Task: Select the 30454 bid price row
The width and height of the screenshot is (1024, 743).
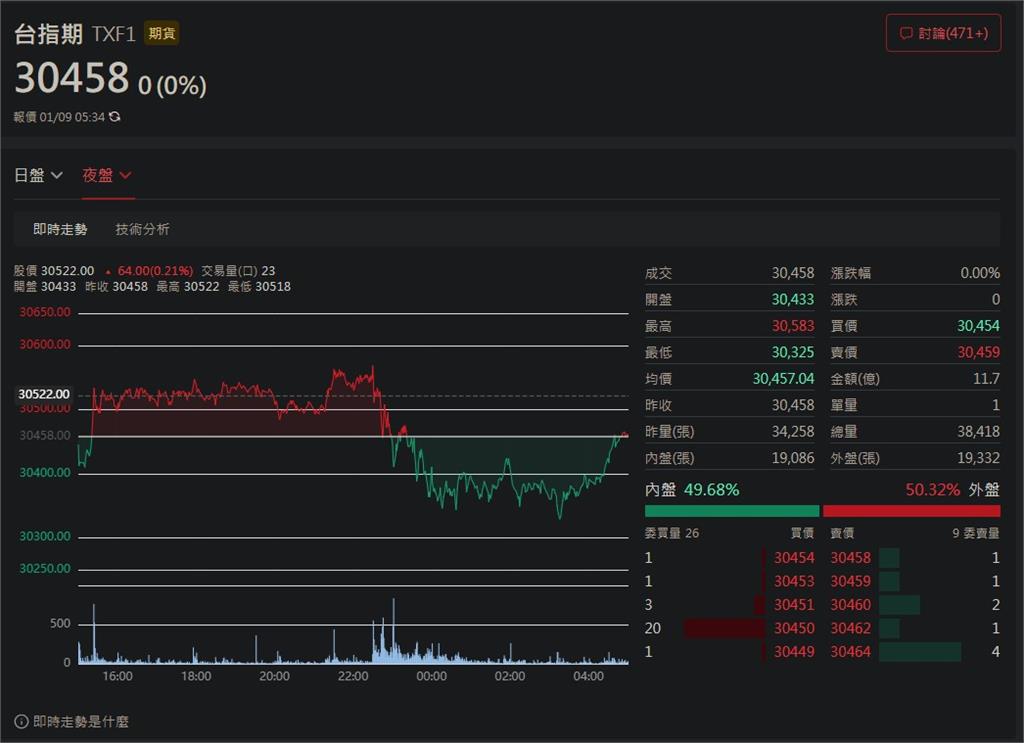Action: (794, 558)
